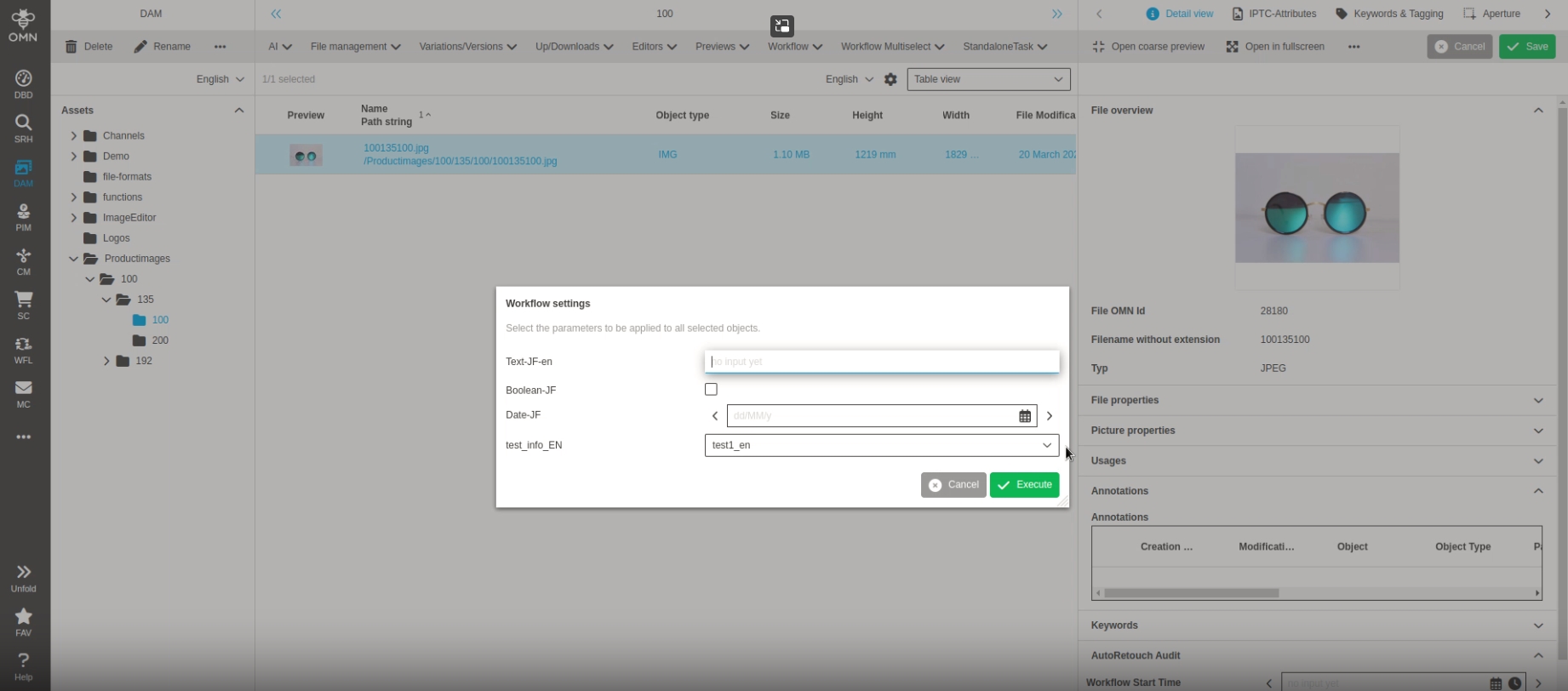Image resolution: width=1568 pixels, height=691 pixels.
Task: Click the Annotations horizontal scrollbar
Action: pyautogui.click(x=1192, y=593)
